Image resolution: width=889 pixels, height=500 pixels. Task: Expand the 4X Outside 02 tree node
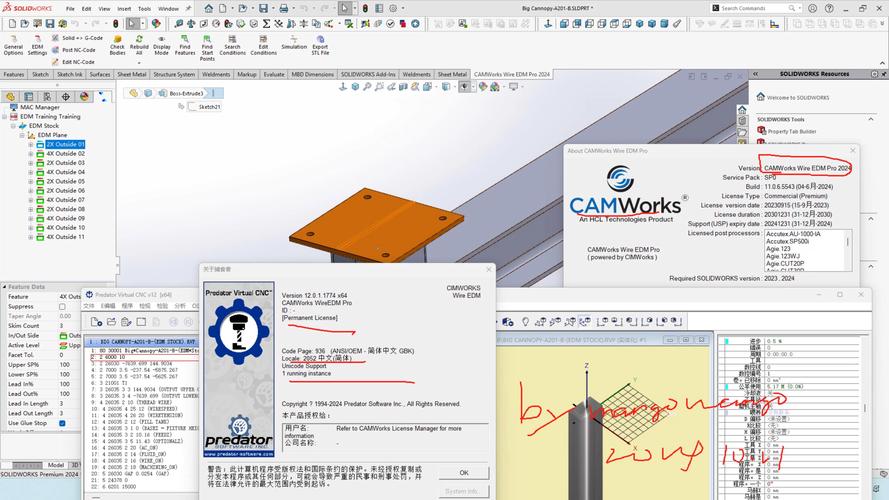coord(31,154)
